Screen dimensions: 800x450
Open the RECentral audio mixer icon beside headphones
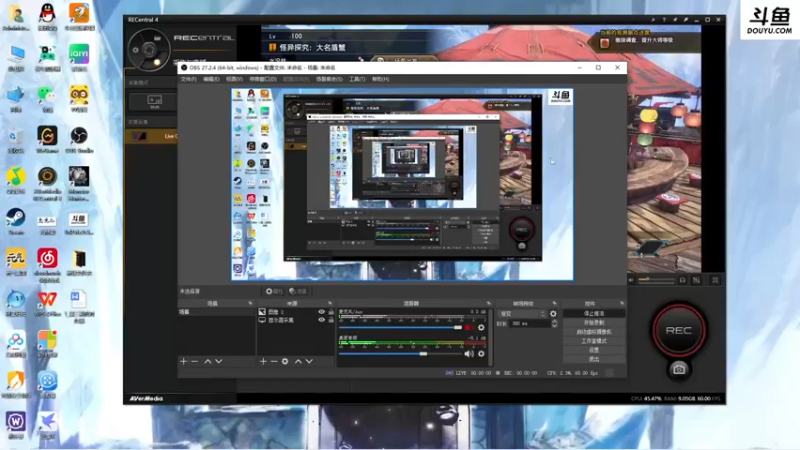pos(696,280)
